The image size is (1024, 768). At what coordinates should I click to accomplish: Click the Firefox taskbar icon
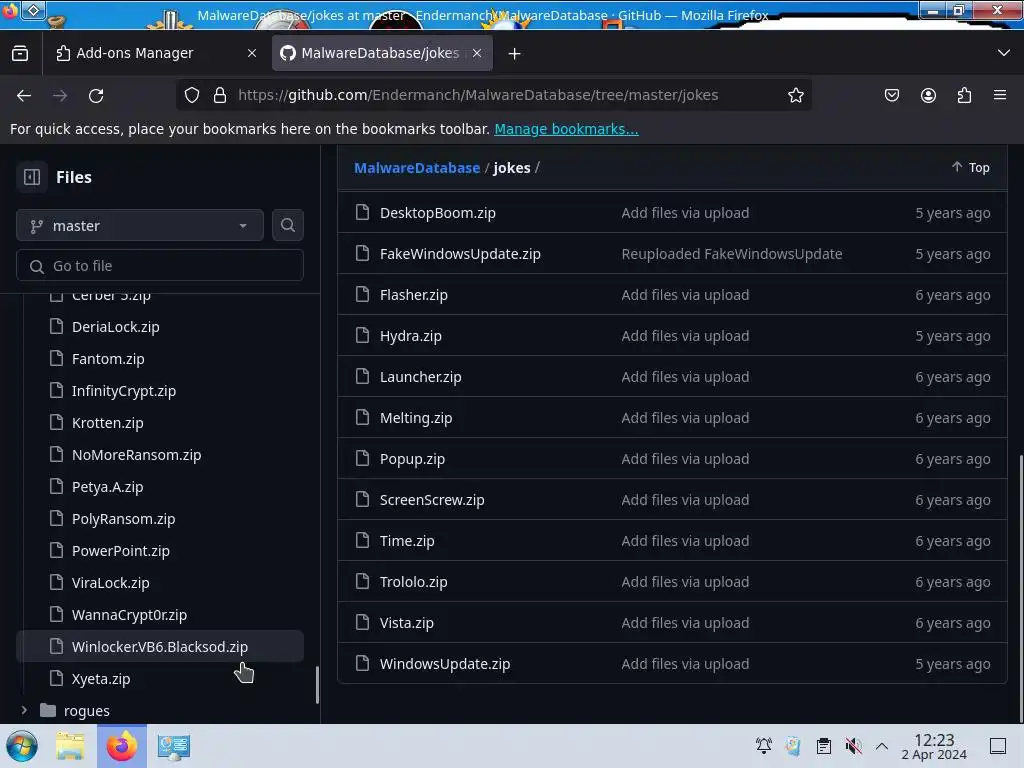[122, 746]
